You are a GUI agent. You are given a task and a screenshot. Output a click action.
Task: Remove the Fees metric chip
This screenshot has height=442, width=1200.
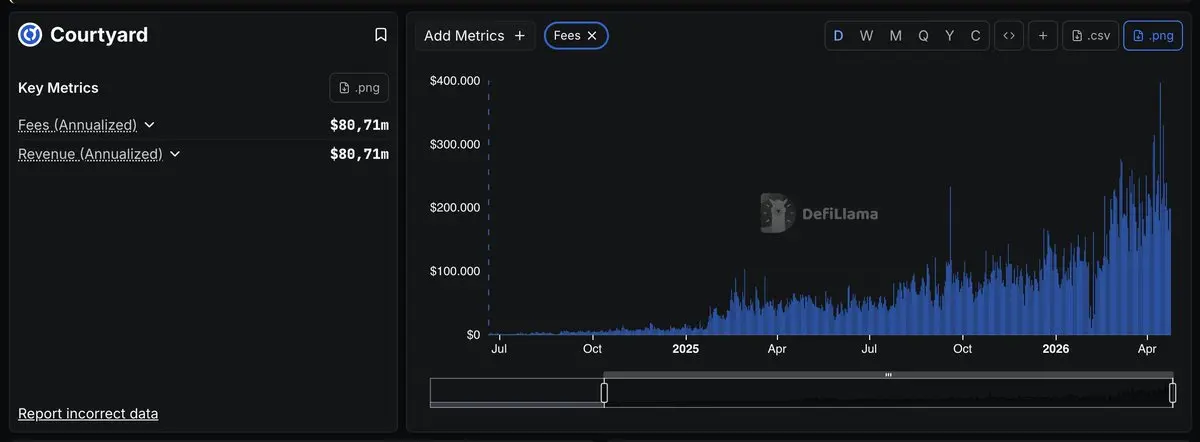(x=592, y=36)
